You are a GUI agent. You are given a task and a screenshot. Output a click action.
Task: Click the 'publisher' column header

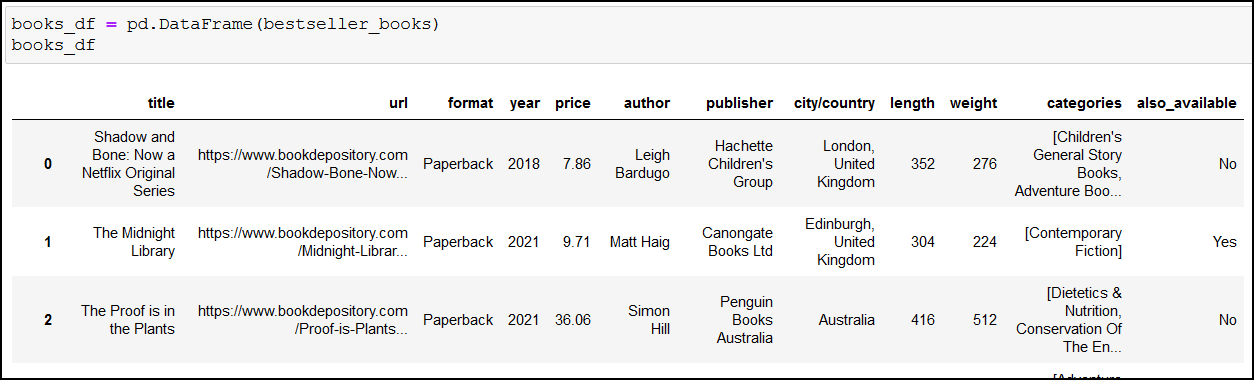pyautogui.click(x=739, y=103)
